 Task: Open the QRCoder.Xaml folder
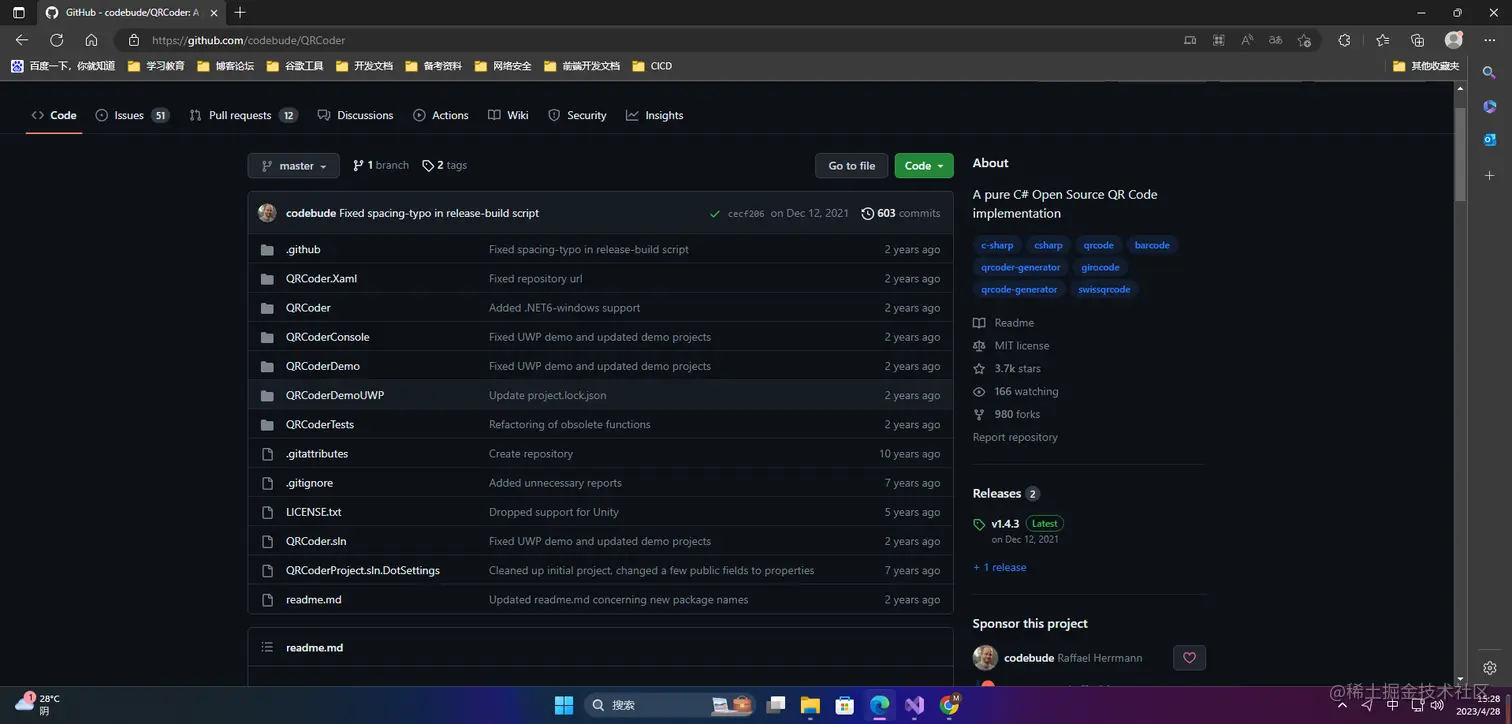(321, 278)
